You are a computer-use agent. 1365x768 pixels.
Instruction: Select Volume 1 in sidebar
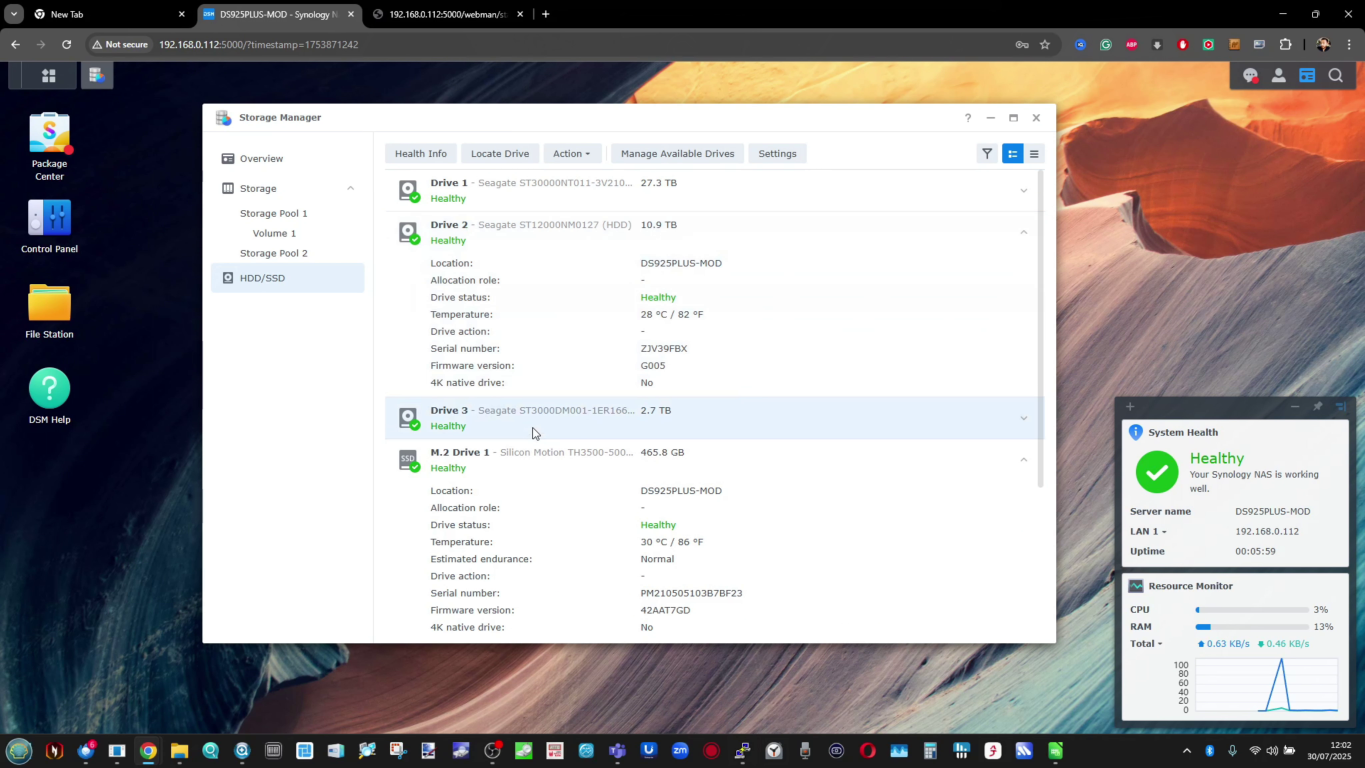click(x=274, y=233)
